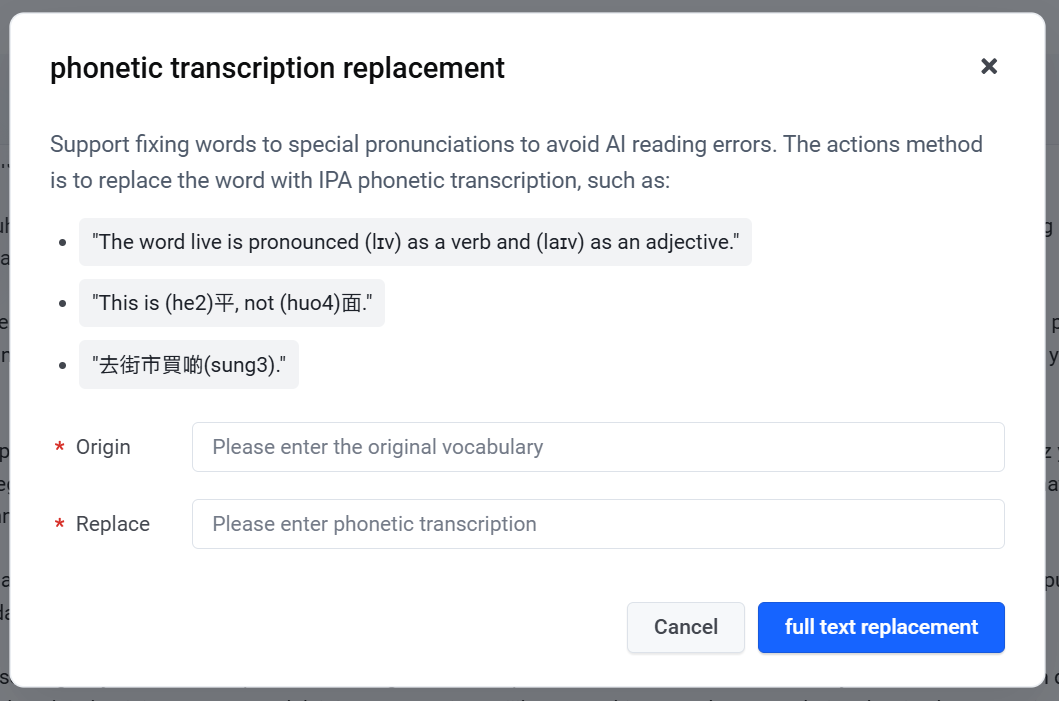Click the bullet before the sung3 example

click(x=63, y=365)
